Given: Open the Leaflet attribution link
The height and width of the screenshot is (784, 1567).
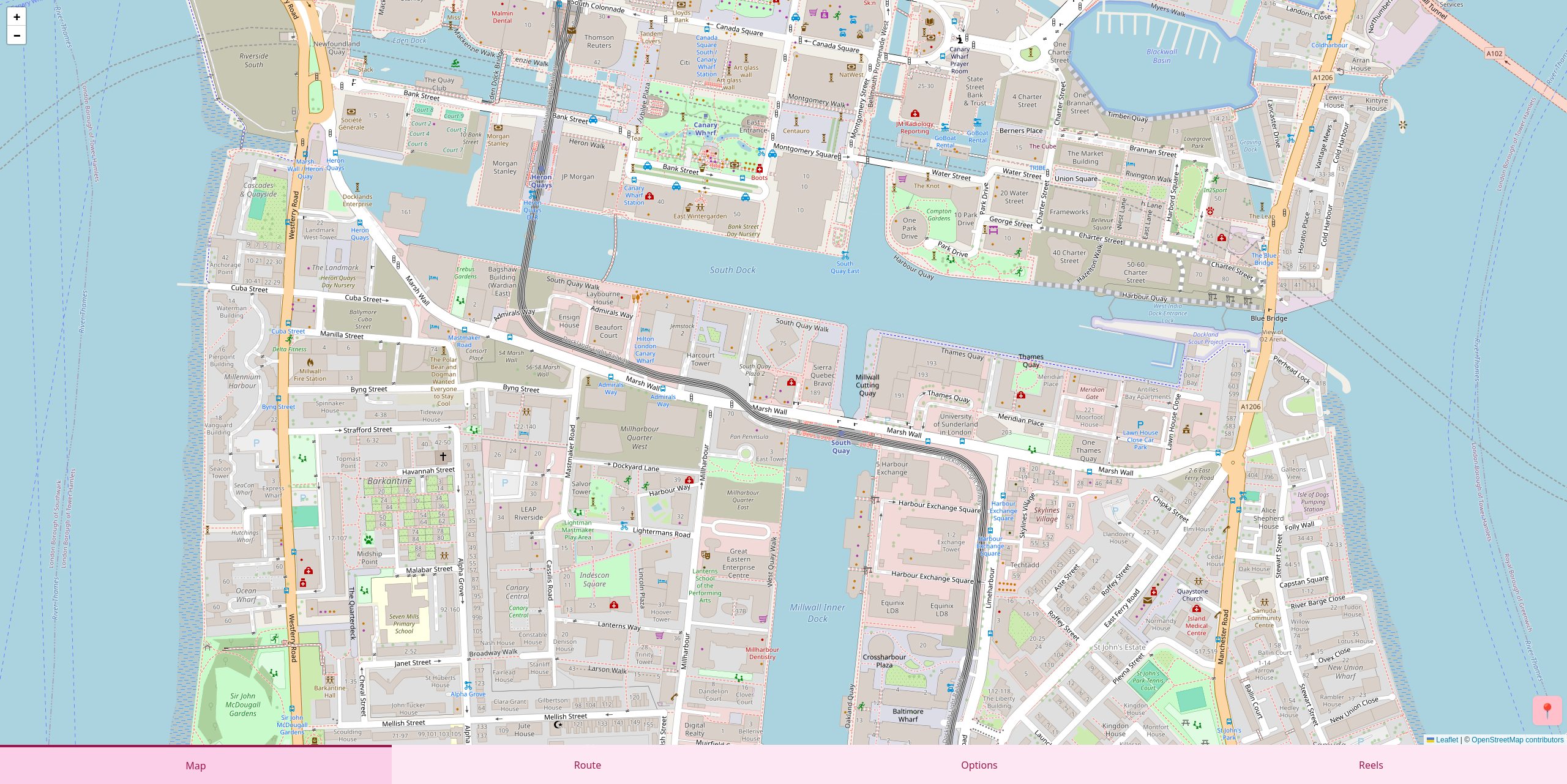Looking at the screenshot, I should [x=1446, y=740].
